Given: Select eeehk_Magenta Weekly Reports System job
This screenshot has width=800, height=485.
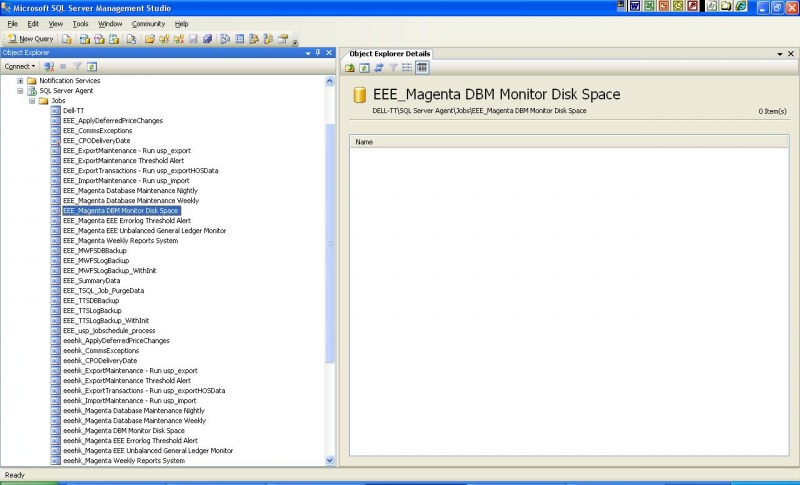Looking at the screenshot, I should tap(124, 461).
